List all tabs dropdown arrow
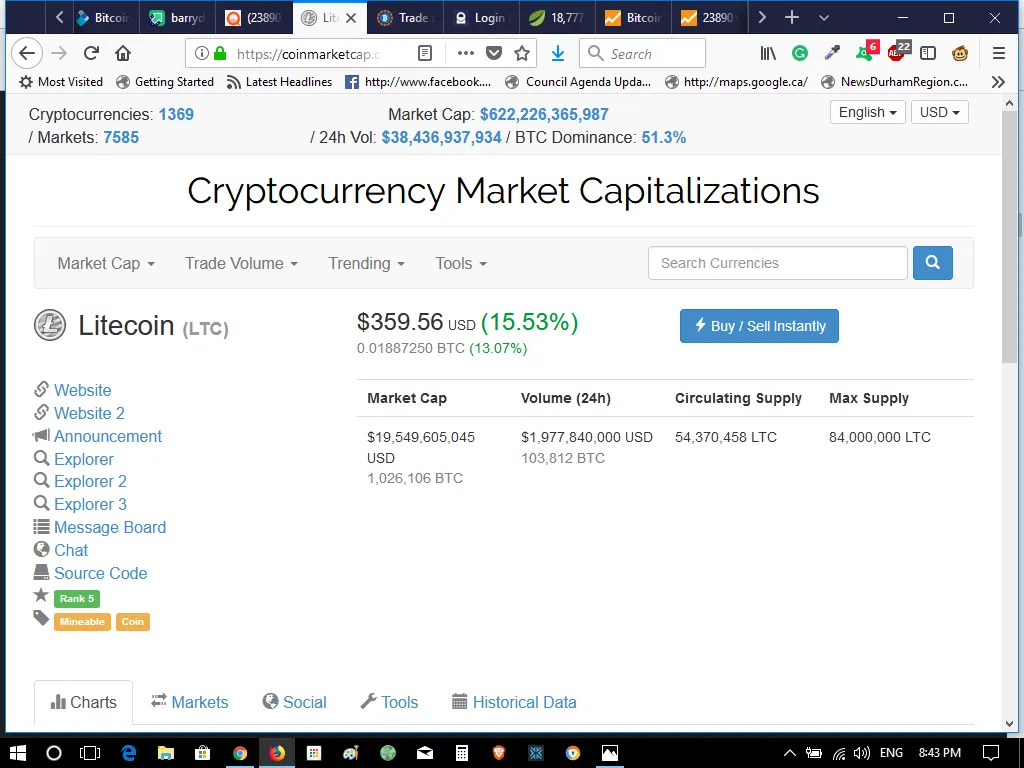Viewport: 1024px width, 768px height. (824, 18)
